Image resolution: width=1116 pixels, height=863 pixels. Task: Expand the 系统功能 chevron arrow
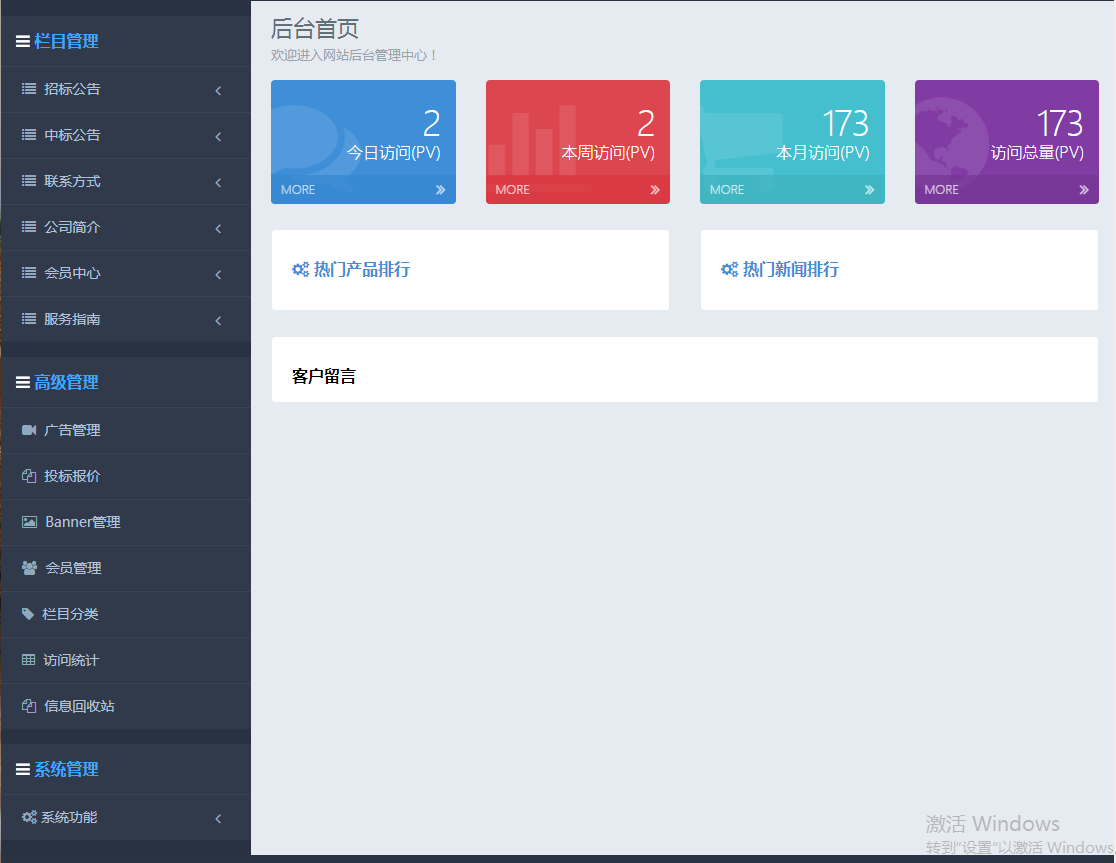point(218,819)
